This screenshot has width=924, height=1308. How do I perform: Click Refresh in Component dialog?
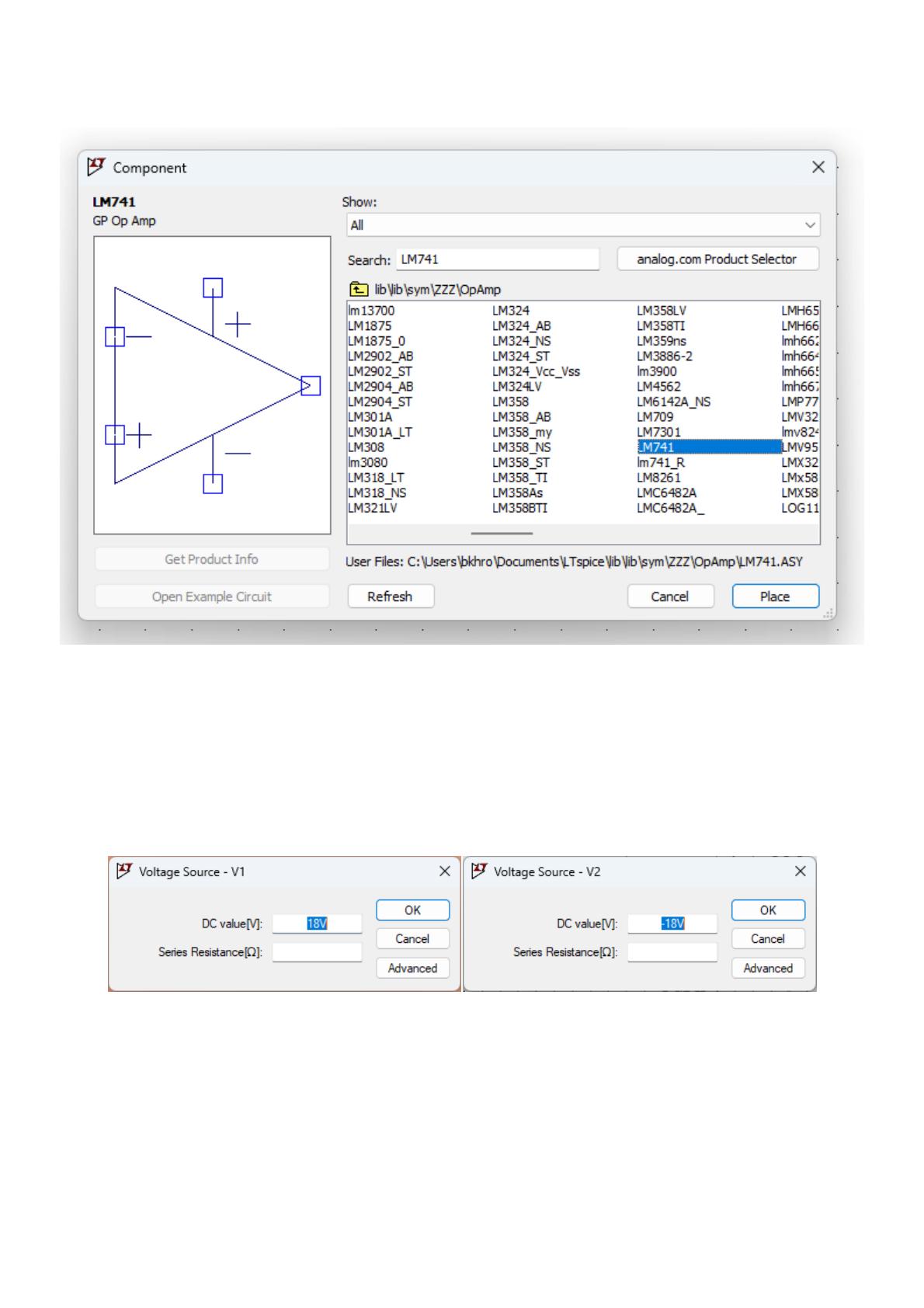390,597
